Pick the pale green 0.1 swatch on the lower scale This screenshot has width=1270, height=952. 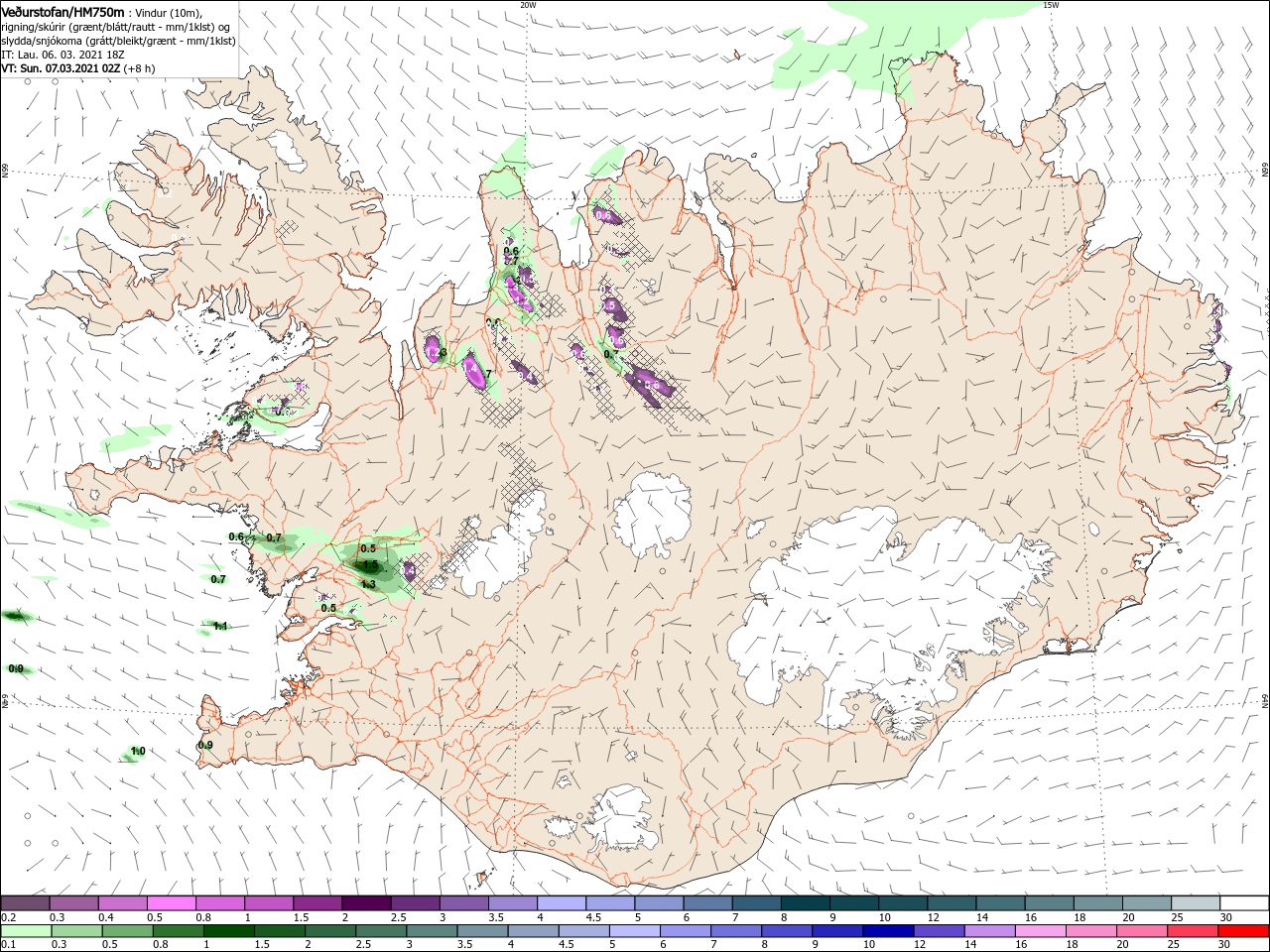(26, 931)
